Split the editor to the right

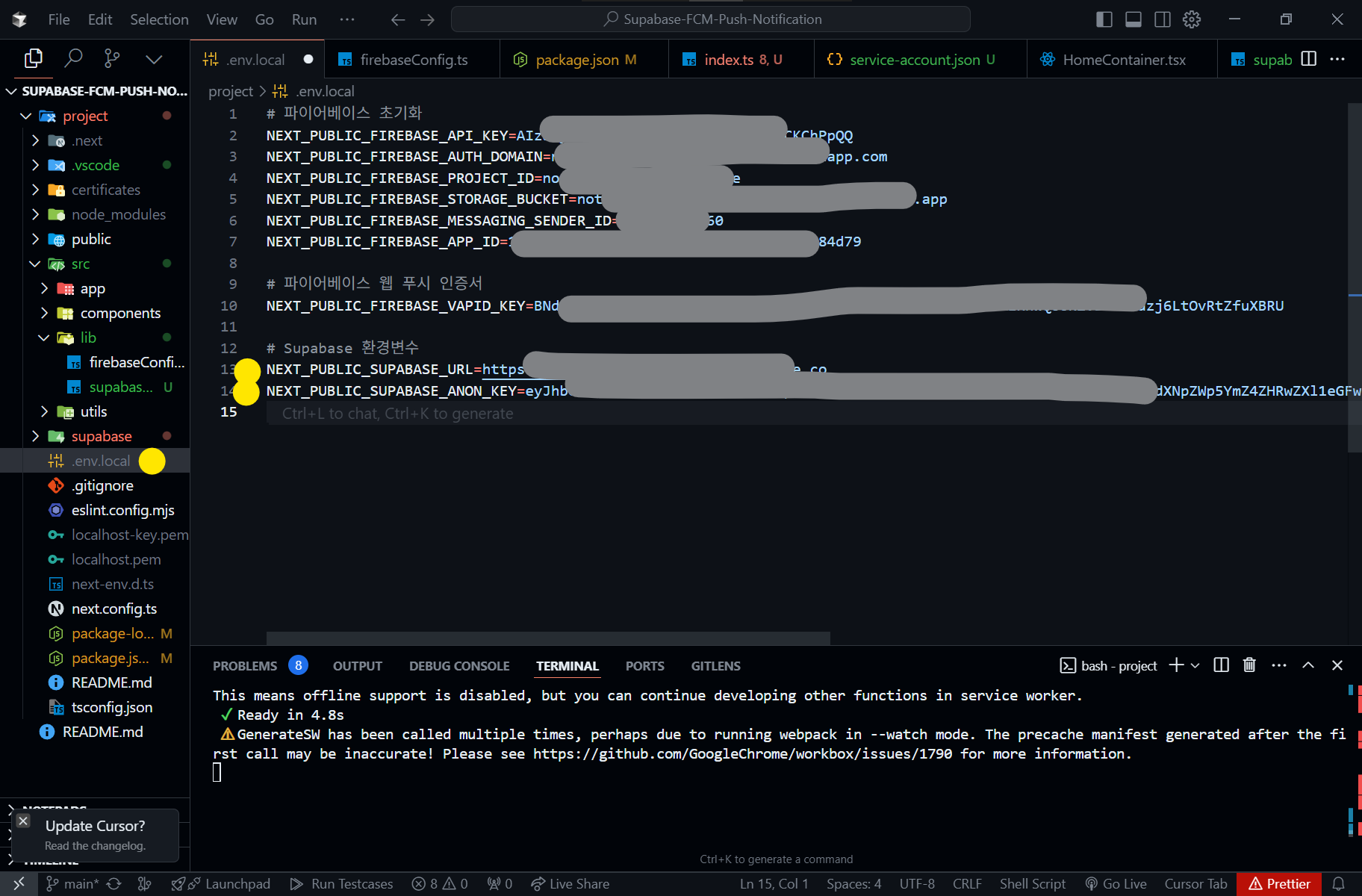(1309, 59)
